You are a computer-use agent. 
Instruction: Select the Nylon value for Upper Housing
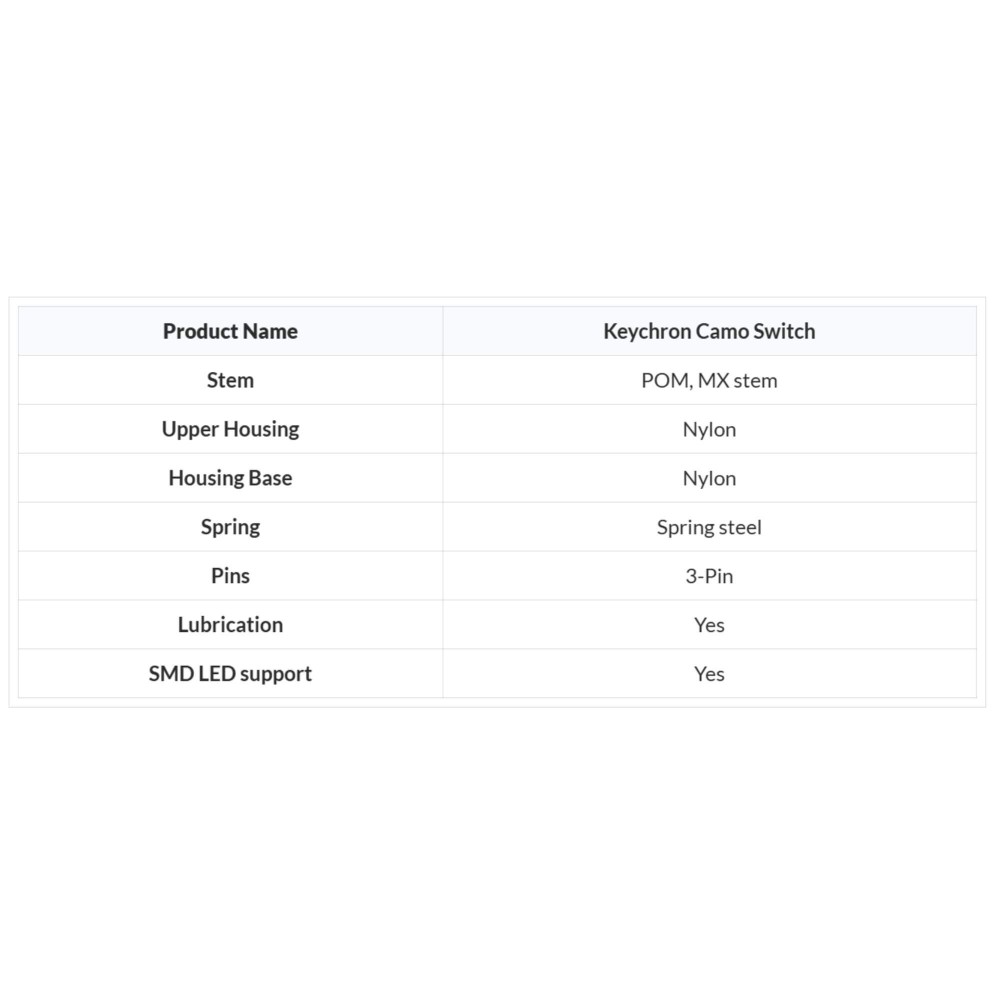click(x=709, y=429)
